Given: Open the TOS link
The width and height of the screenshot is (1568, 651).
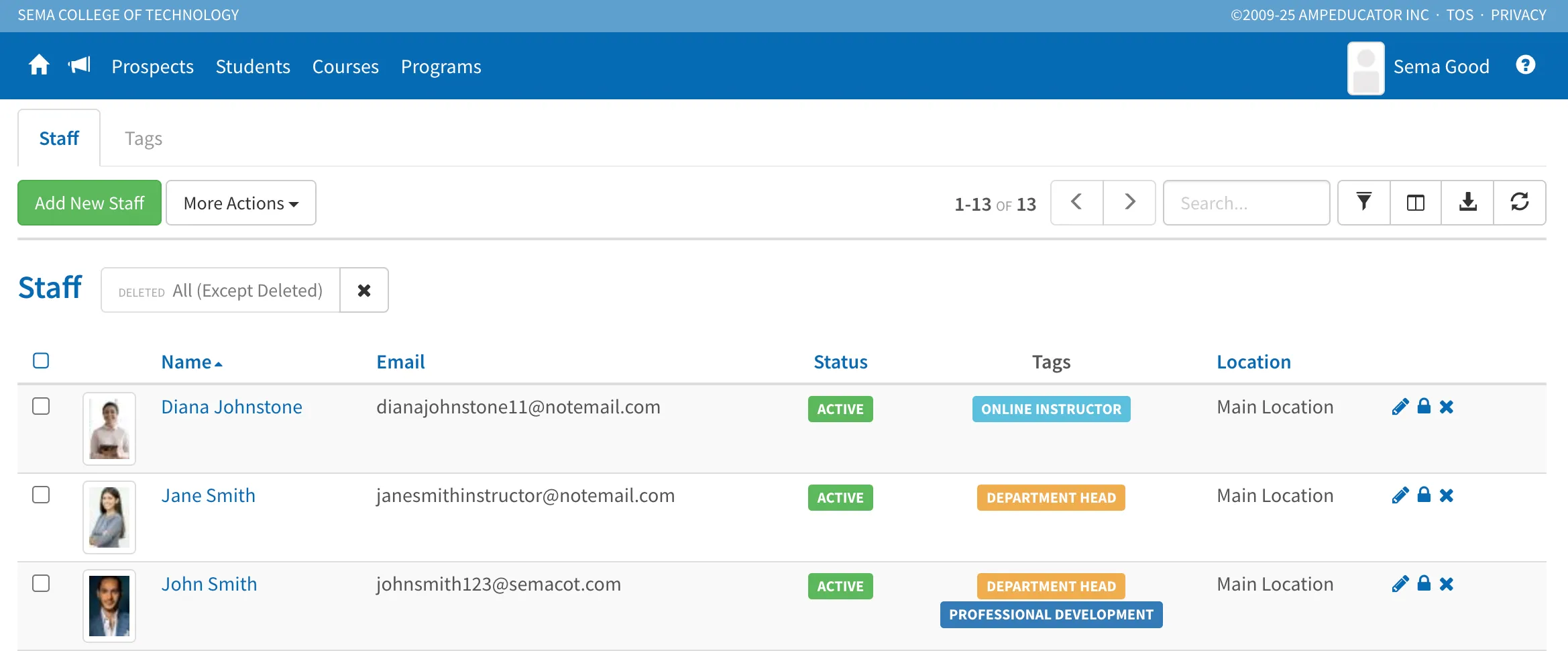Looking at the screenshot, I should point(1460,15).
